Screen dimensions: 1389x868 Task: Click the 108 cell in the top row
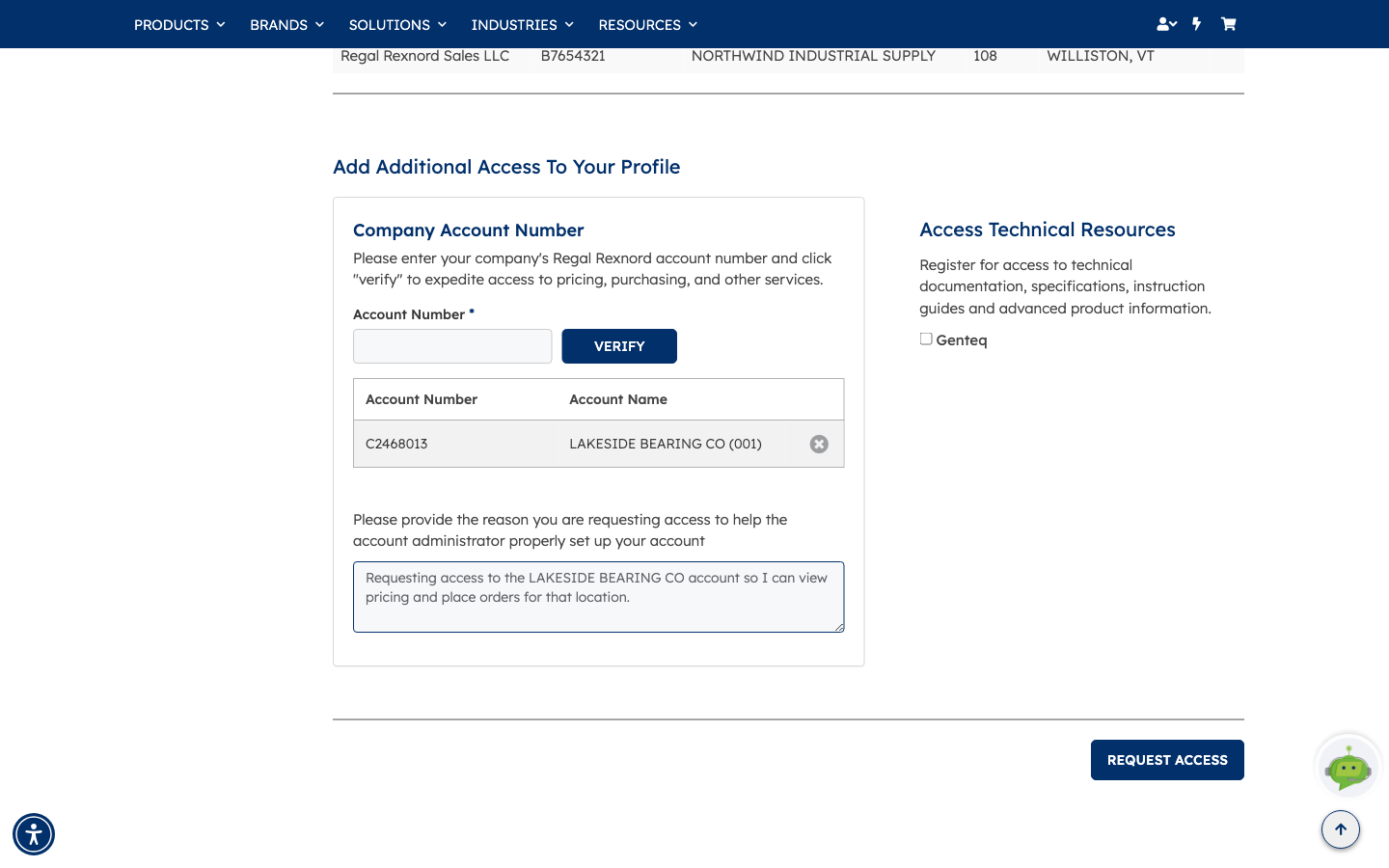(985, 56)
